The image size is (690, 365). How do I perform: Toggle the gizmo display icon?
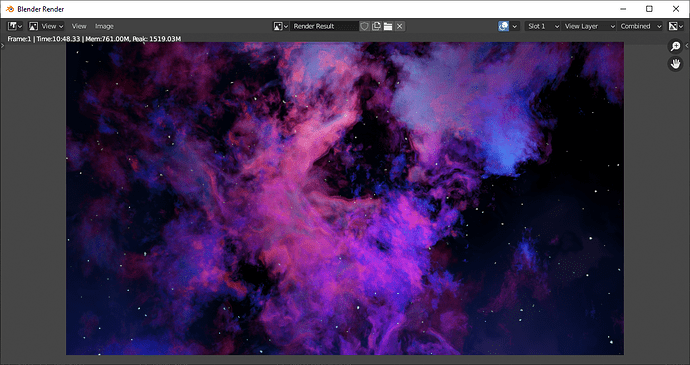tap(503, 26)
